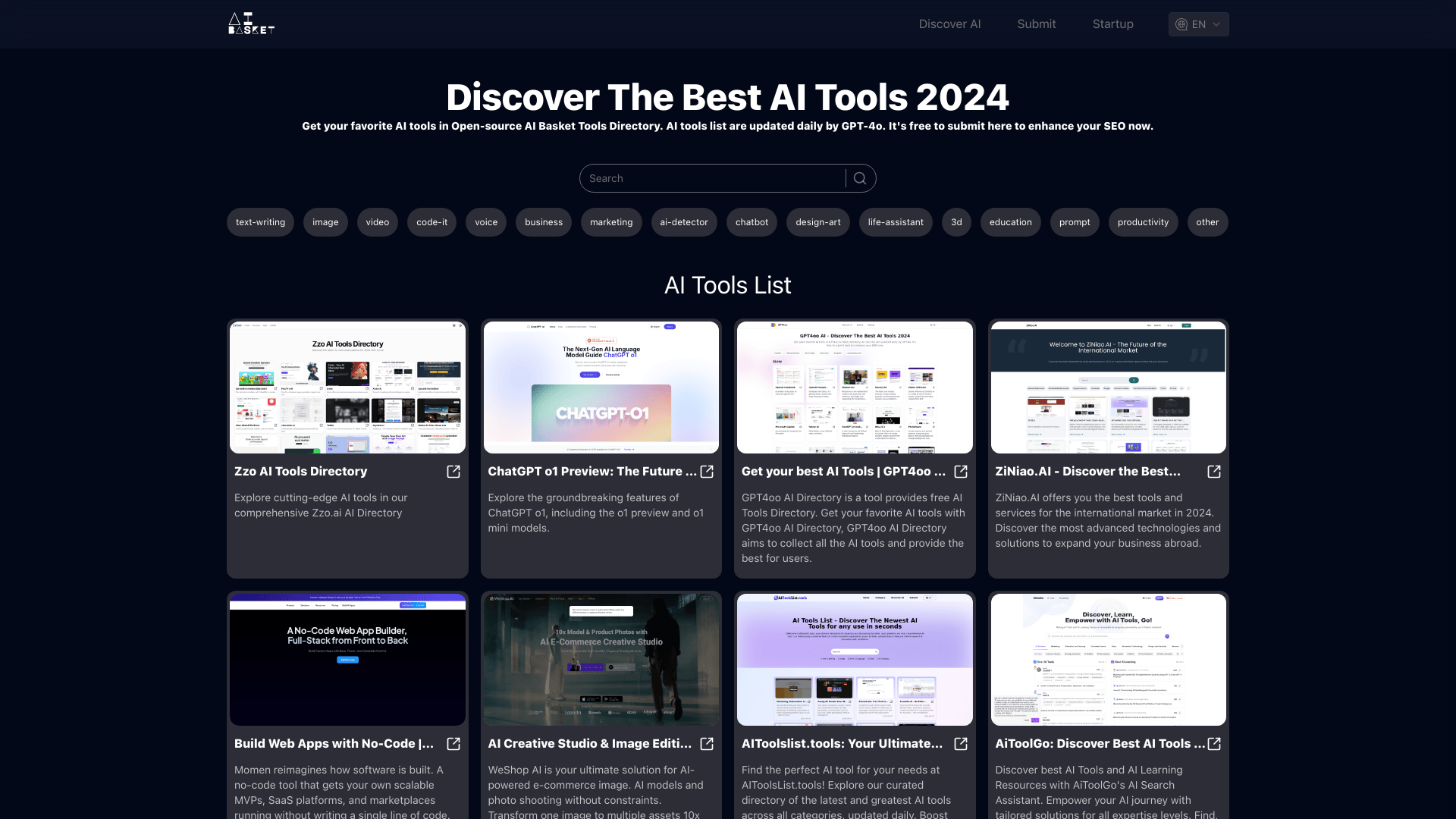Click external link icon on Zzo AI Tools
Viewport: 1456px width, 819px height.
click(x=453, y=471)
